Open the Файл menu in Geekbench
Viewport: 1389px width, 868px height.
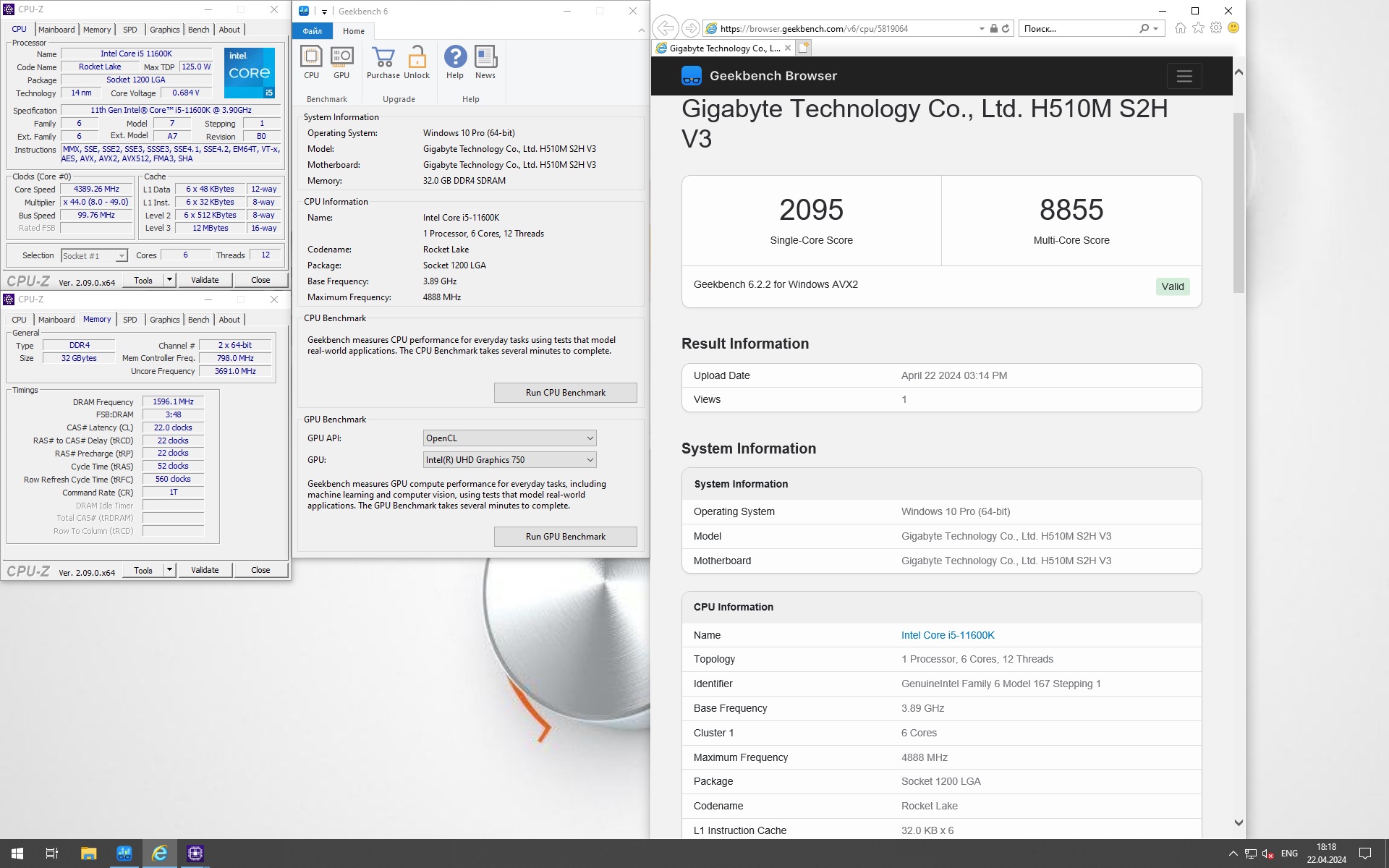313,31
